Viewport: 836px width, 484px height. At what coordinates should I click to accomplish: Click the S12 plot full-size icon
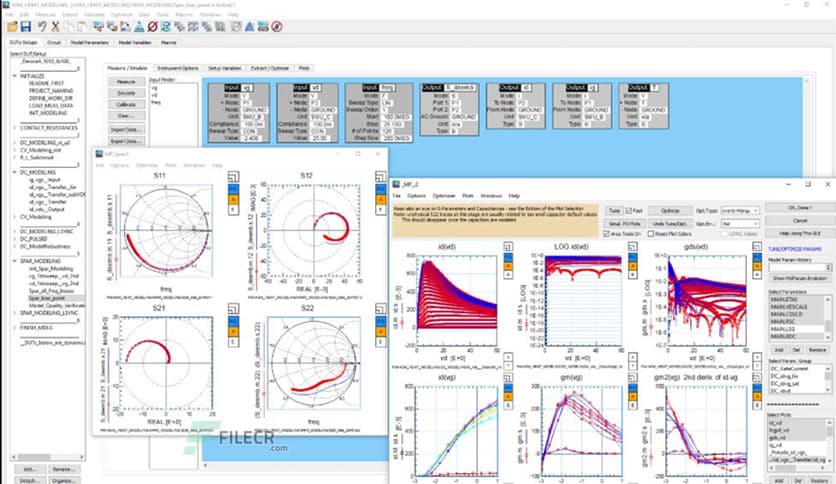tap(380, 176)
